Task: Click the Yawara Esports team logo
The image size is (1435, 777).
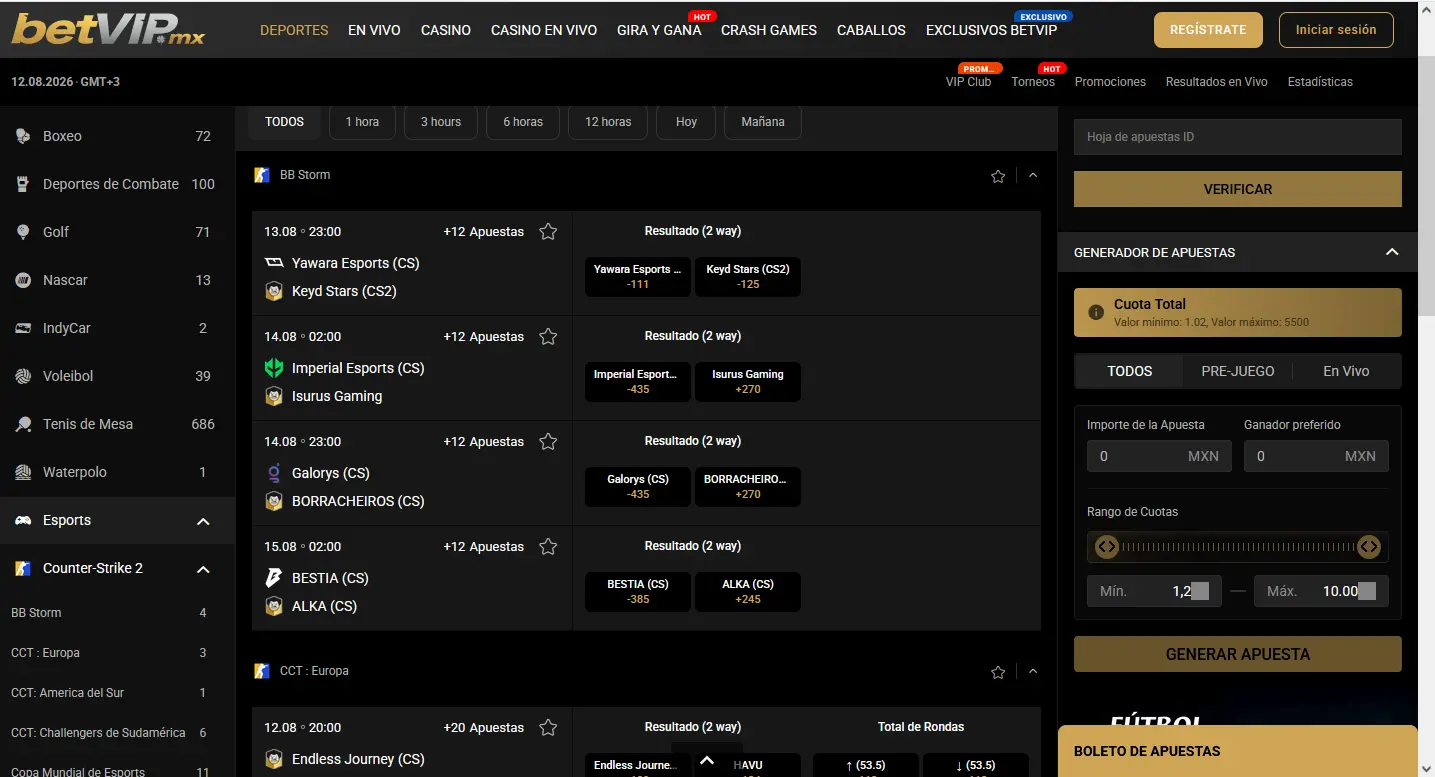Action: (274, 263)
